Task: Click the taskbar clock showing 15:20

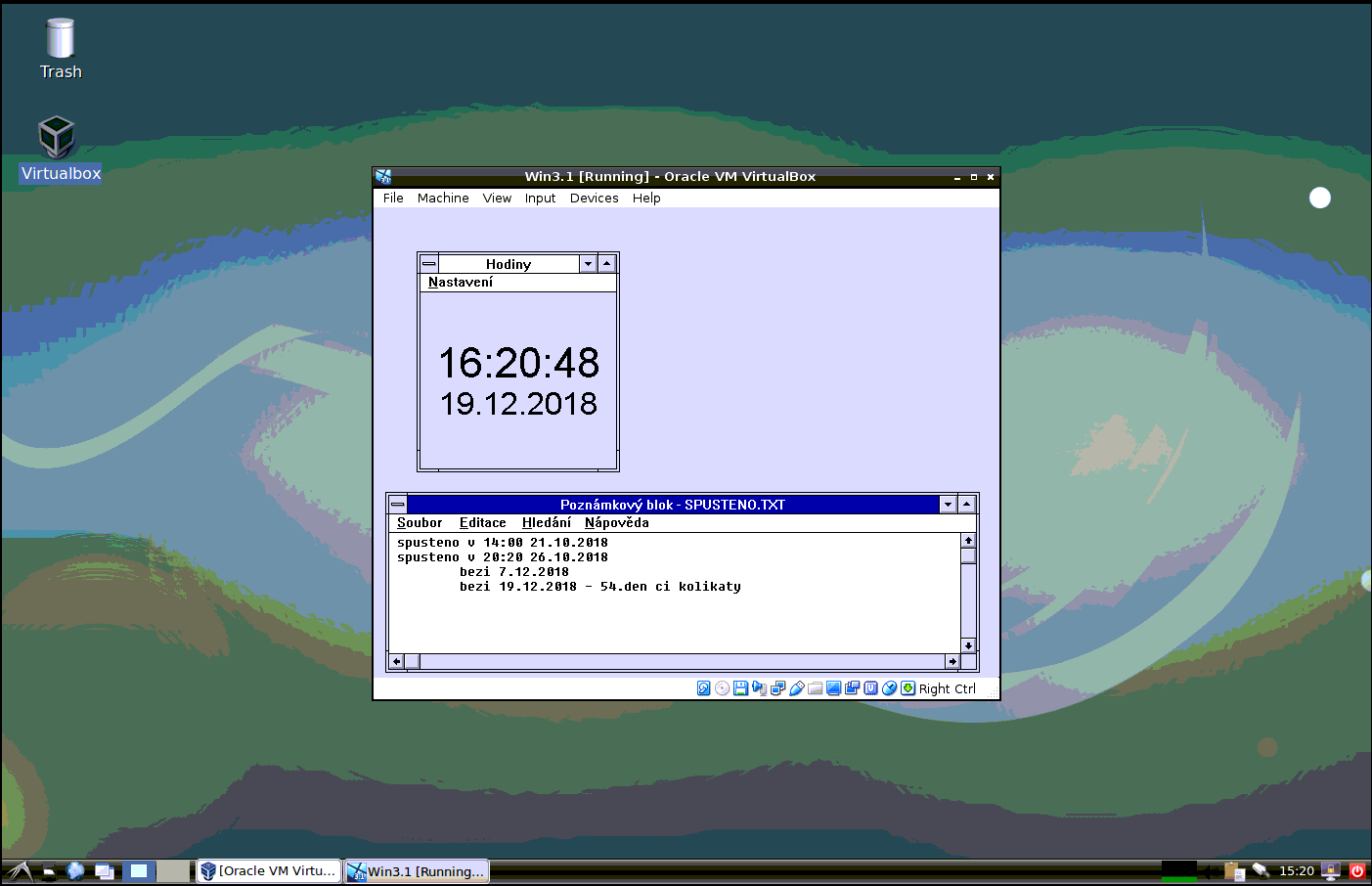Action: pos(1297,871)
